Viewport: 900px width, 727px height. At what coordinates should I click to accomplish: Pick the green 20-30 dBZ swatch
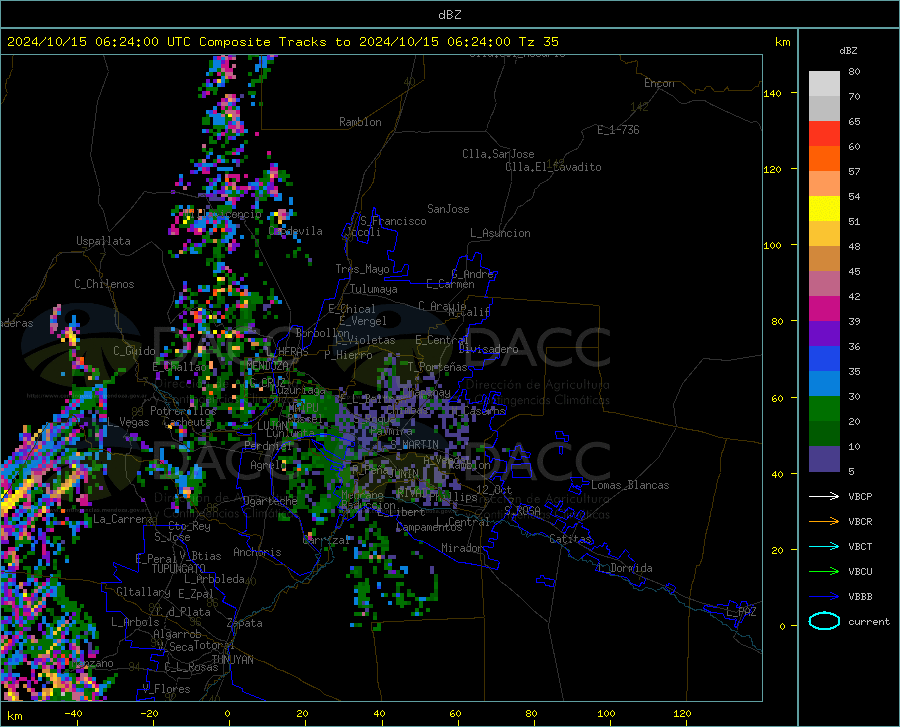[x=824, y=409]
